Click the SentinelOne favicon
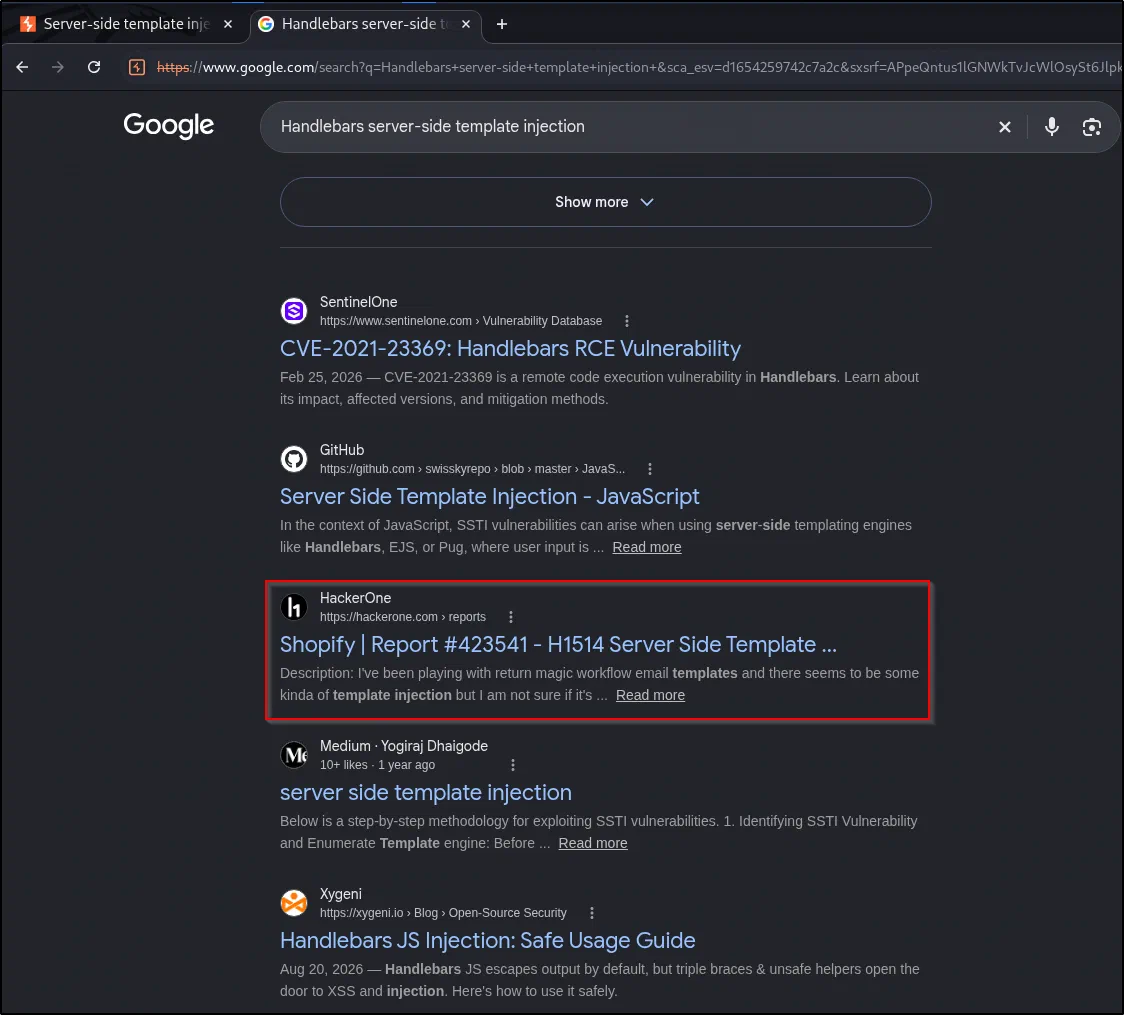 294,311
